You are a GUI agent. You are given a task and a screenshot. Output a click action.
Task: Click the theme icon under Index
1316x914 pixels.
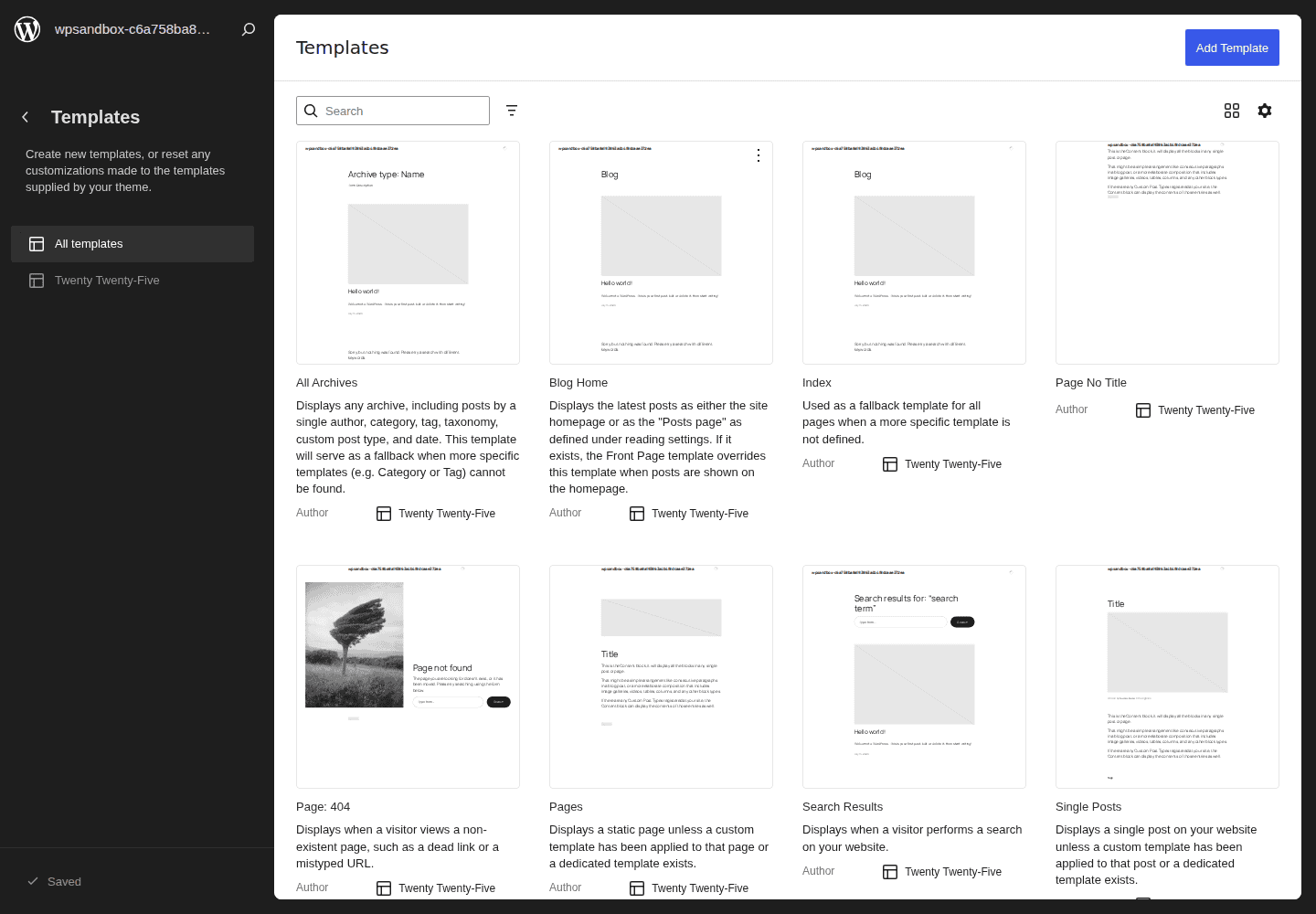pos(890,464)
